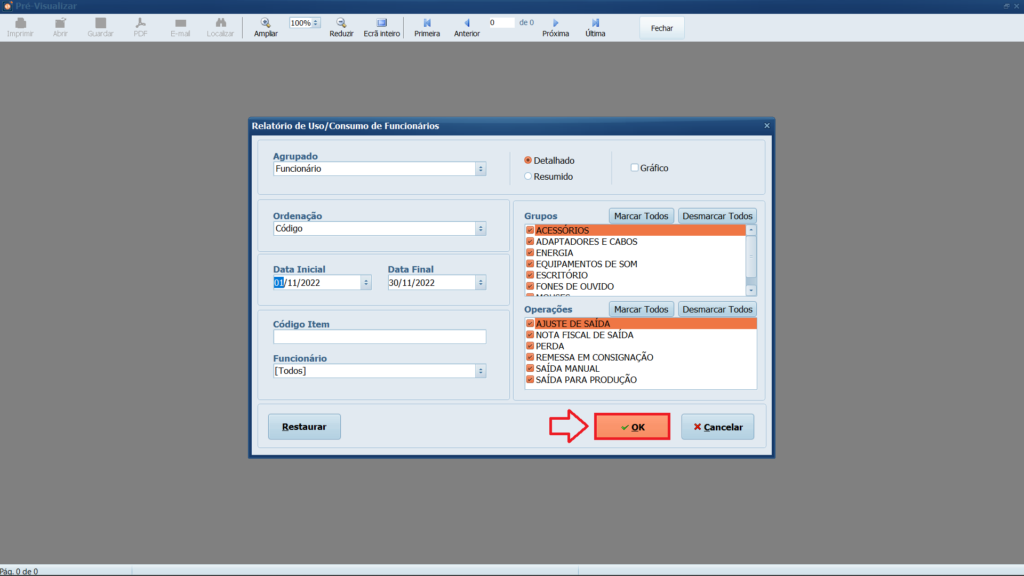The height and width of the screenshot is (576, 1024).
Task: Select the Resumido radio option
Action: [x=528, y=176]
